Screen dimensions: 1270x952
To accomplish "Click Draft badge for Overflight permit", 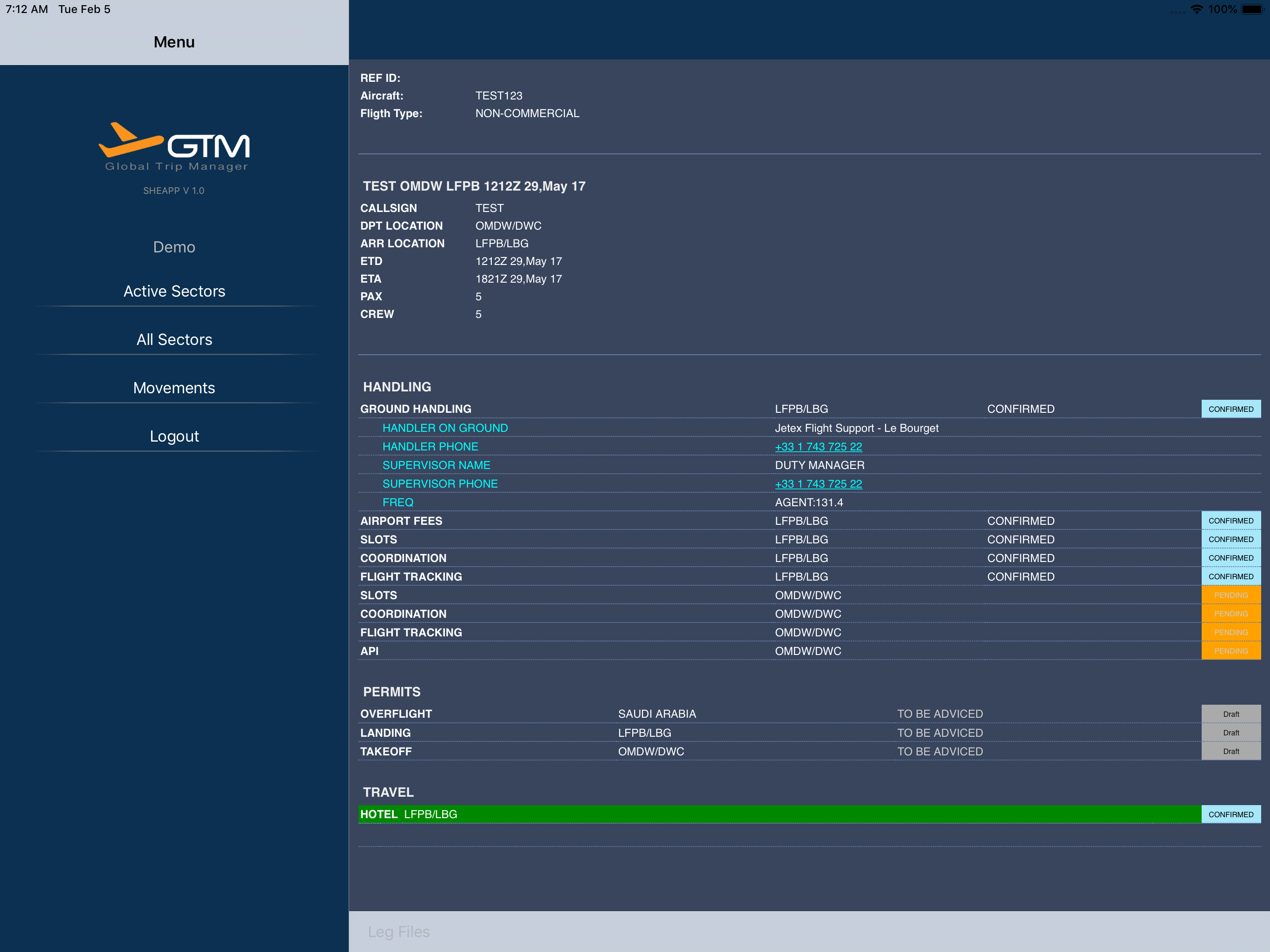I will click(1231, 714).
